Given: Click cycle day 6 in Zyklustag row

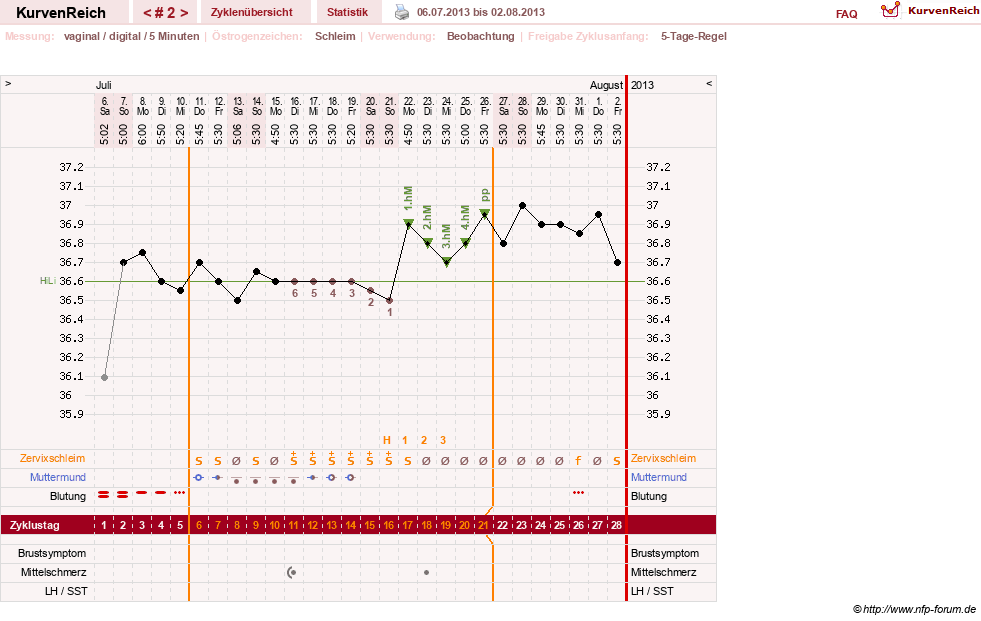Looking at the screenshot, I should point(199,525).
